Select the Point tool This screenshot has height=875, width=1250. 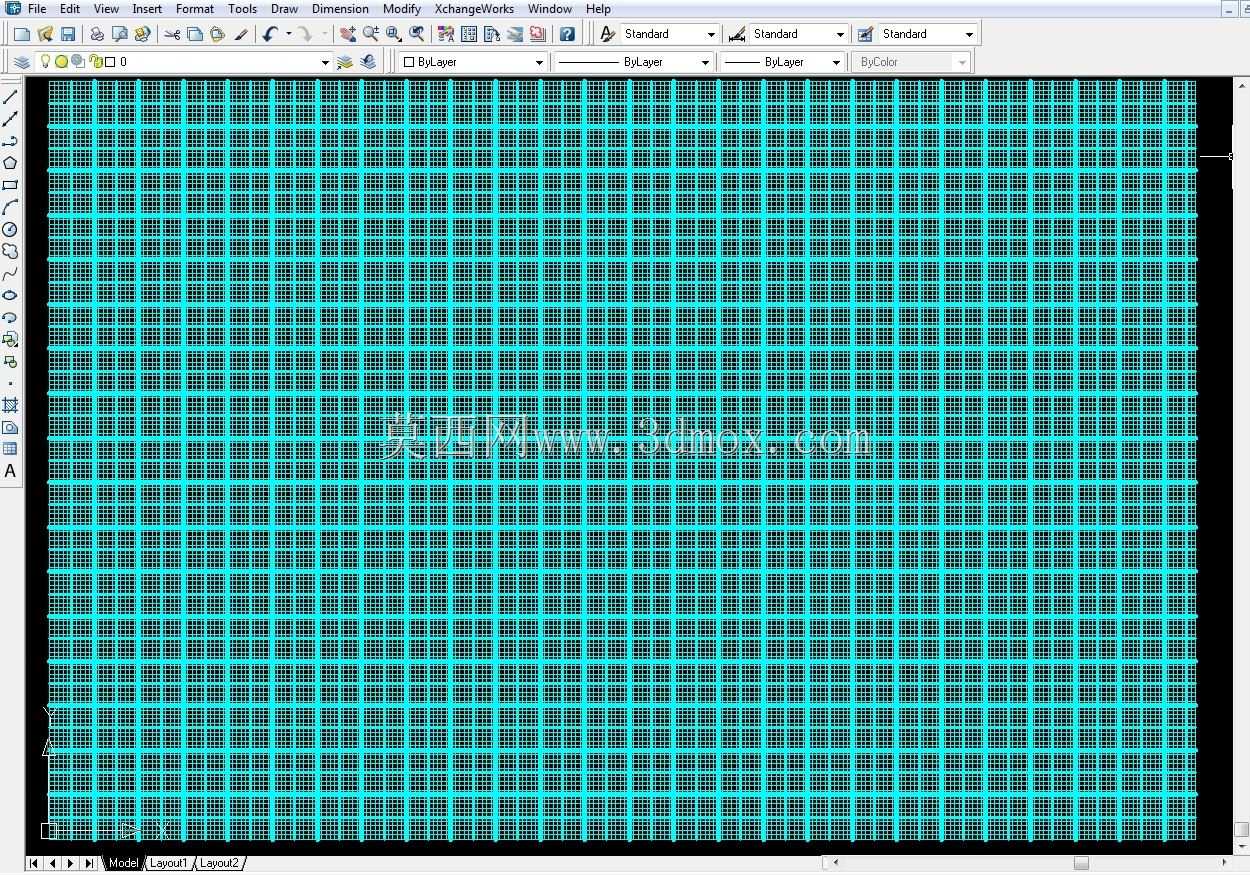(10, 383)
